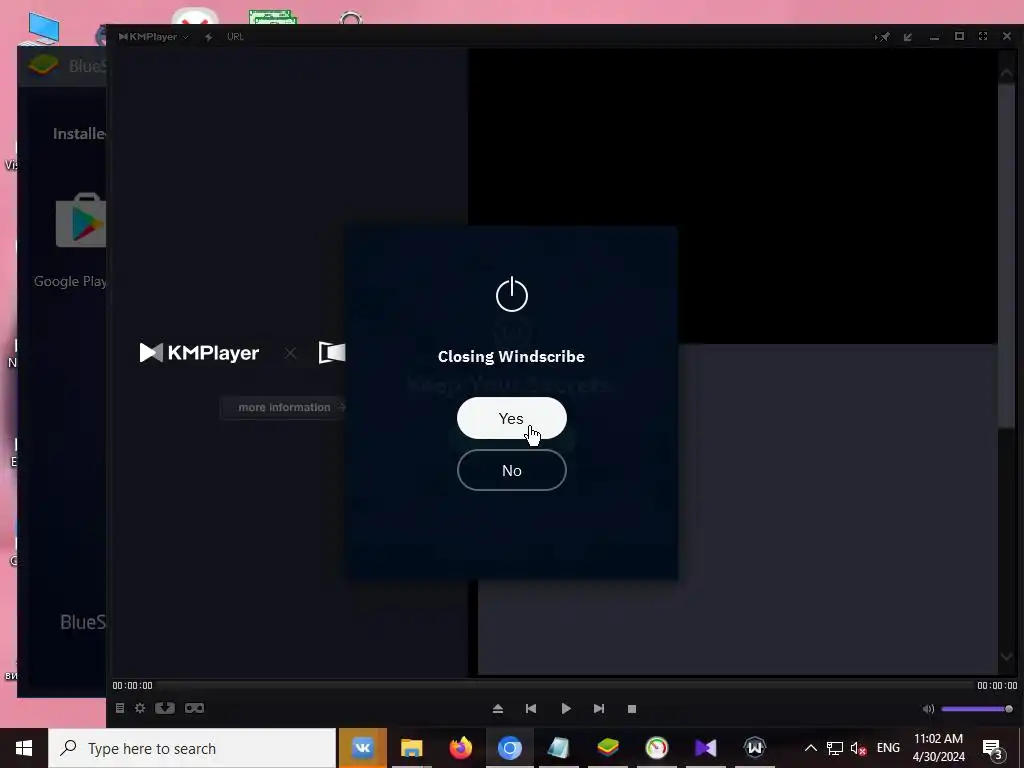Decline closing Windscribe with No

511,470
